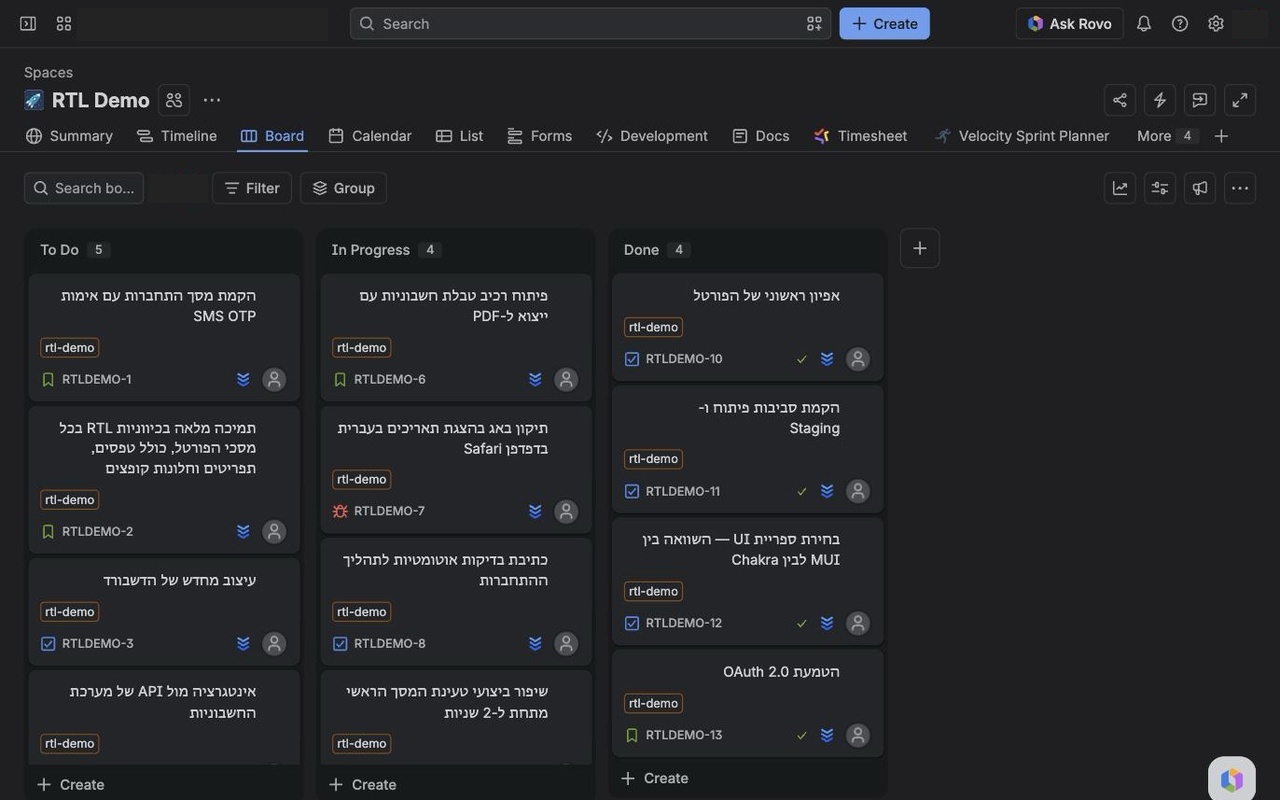The height and width of the screenshot is (800, 1280).
Task: Enter full screen mode icon
Action: tap(1240, 100)
